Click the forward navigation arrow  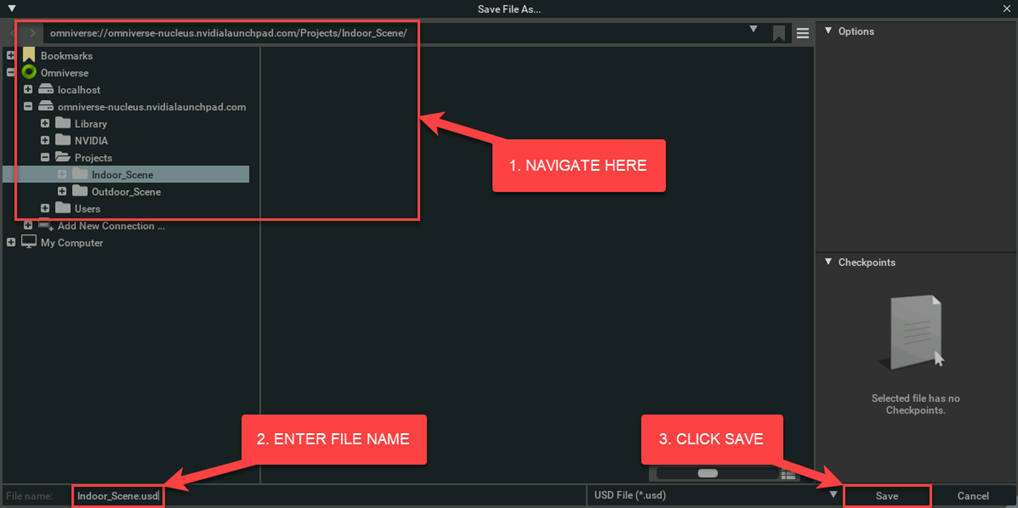click(32, 33)
